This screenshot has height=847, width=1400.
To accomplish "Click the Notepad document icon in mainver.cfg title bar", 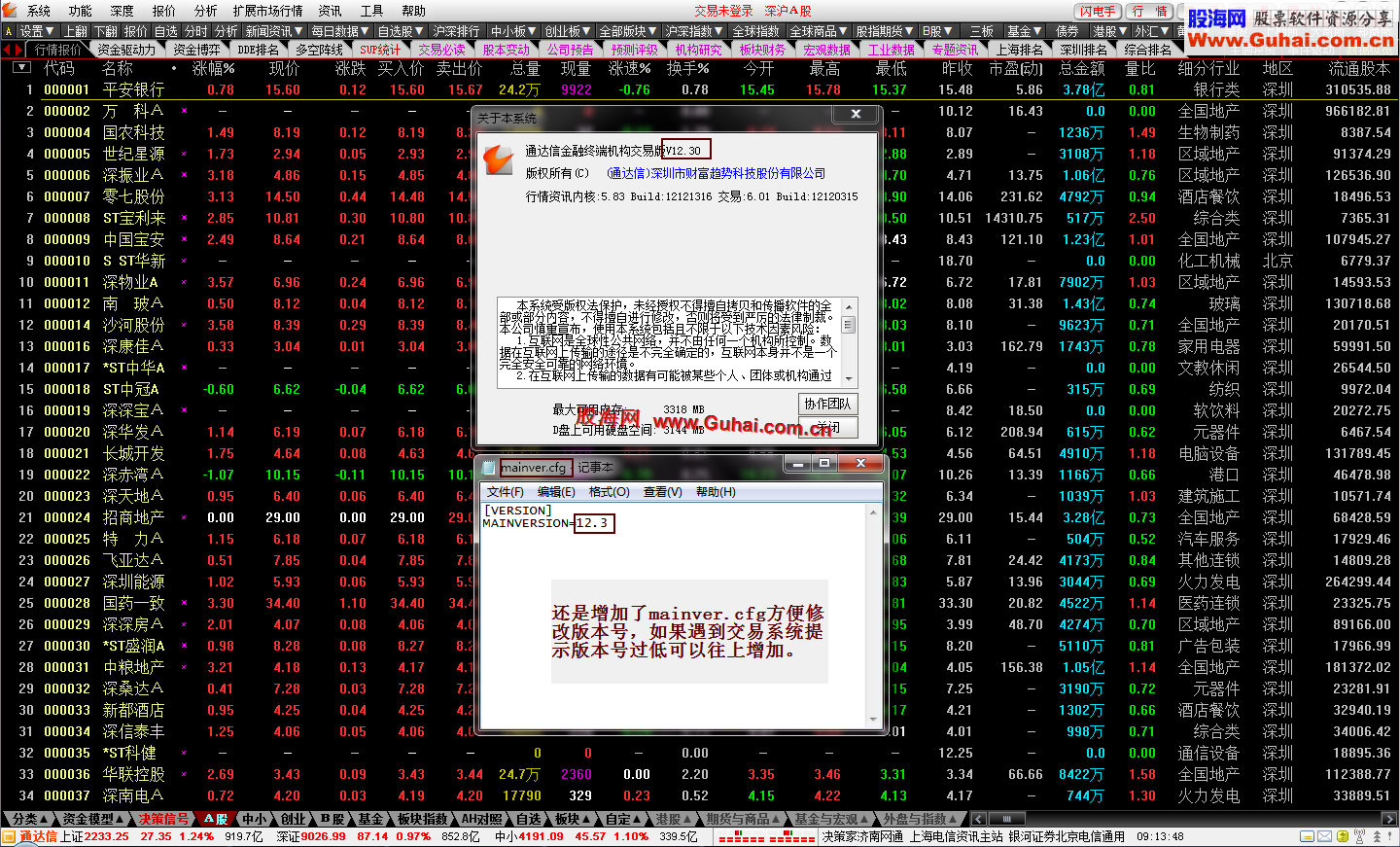I will 488,468.
